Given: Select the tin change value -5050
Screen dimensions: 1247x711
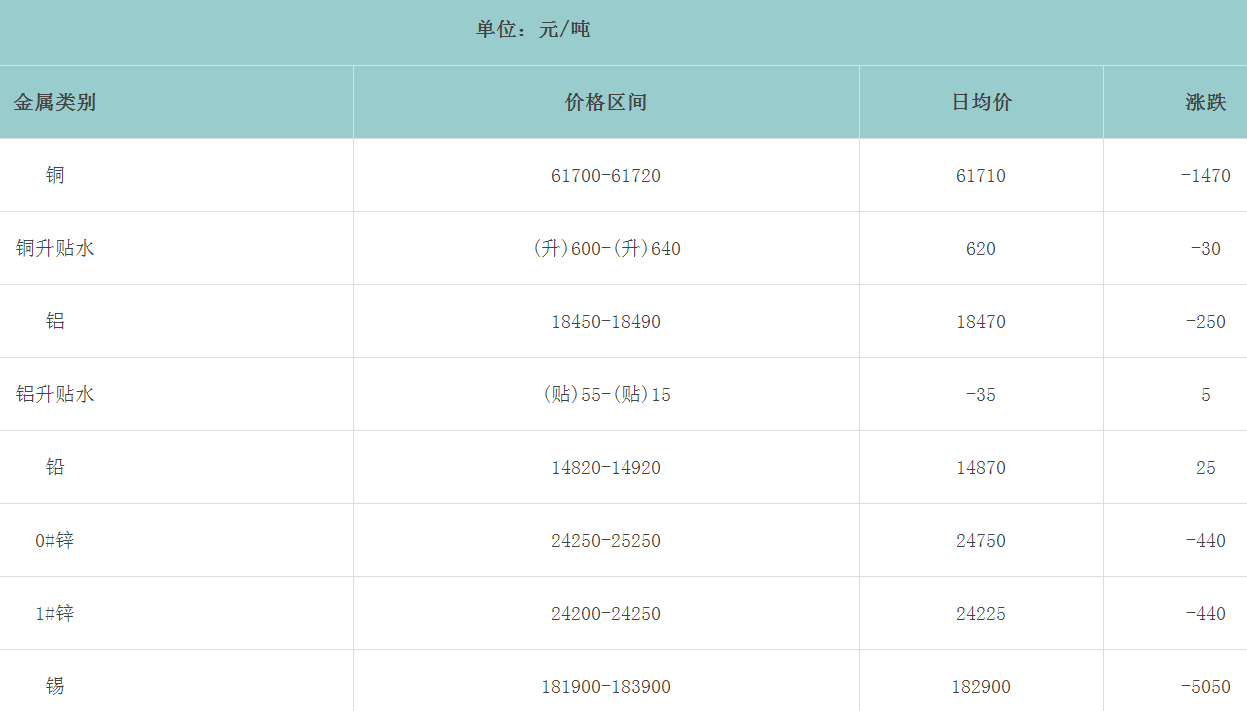Looking at the screenshot, I should pos(1205,687).
